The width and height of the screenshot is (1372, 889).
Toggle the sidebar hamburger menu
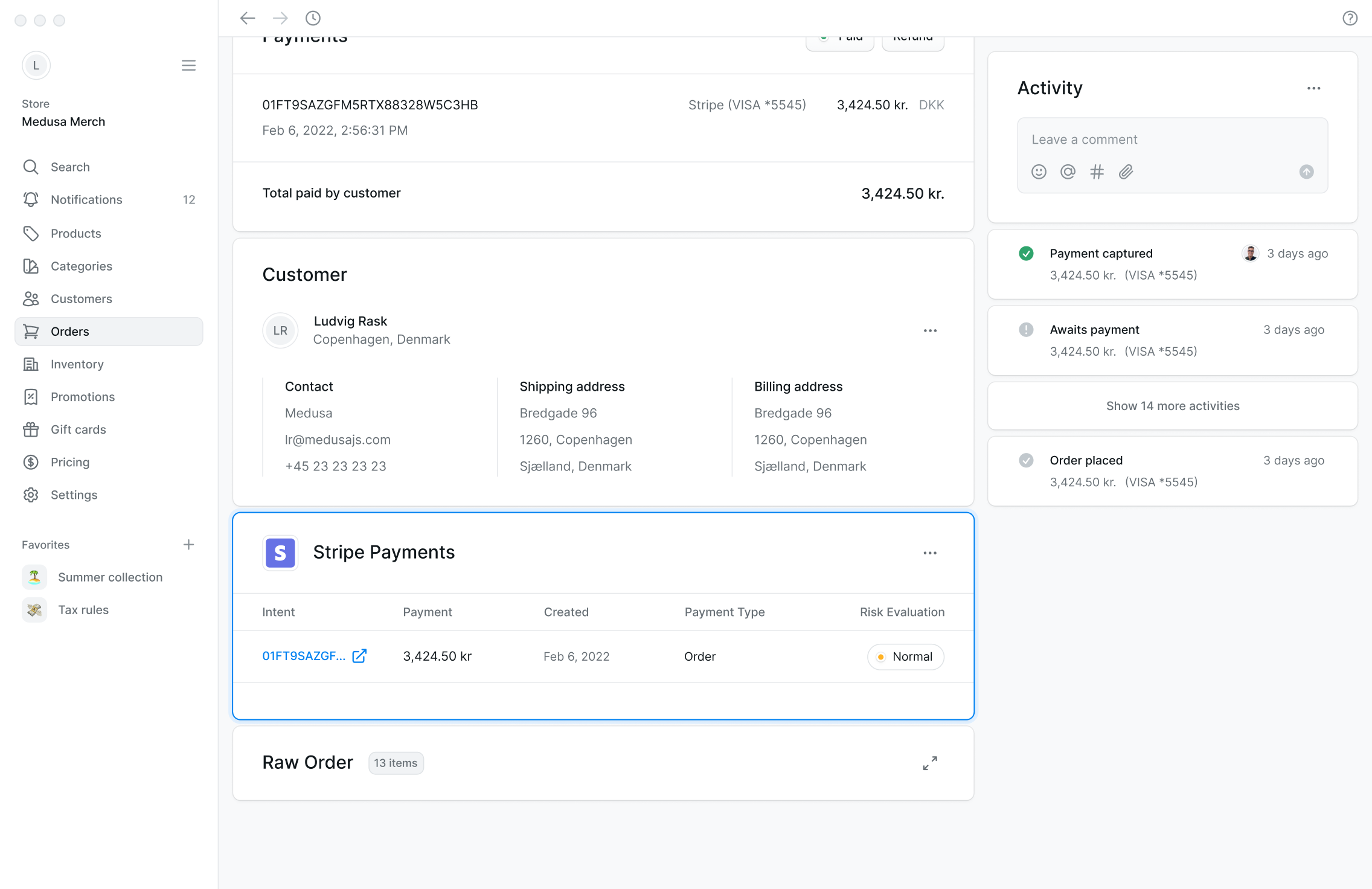[x=188, y=65]
